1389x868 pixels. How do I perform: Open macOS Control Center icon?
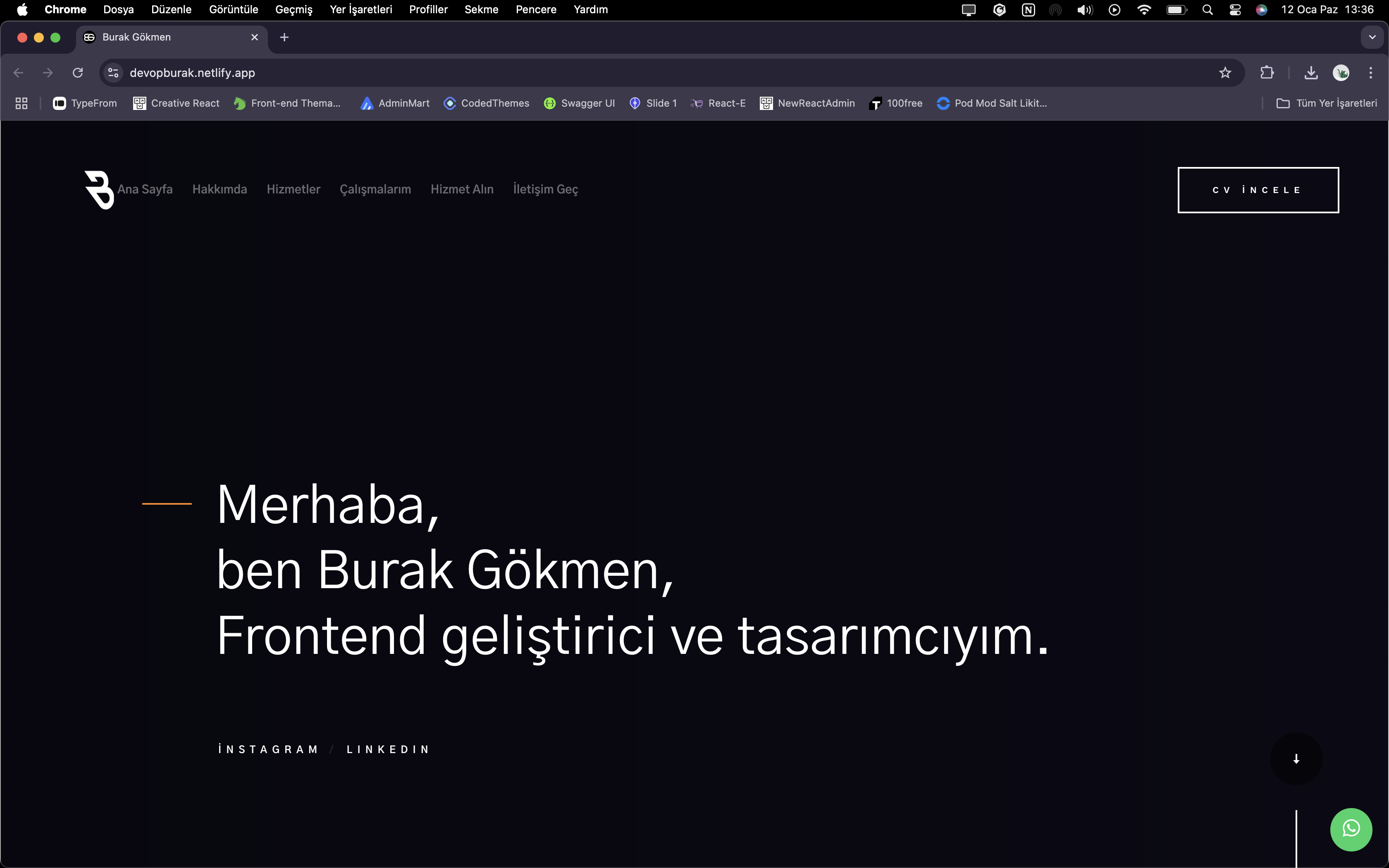click(1235, 10)
